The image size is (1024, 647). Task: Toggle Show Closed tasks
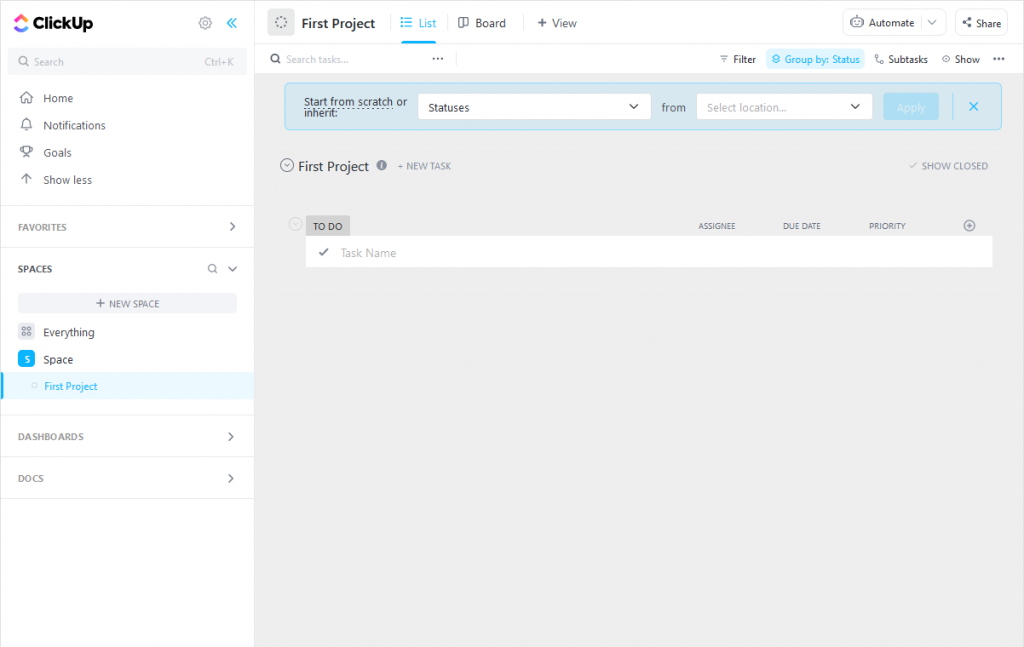[x=948, y=166]
